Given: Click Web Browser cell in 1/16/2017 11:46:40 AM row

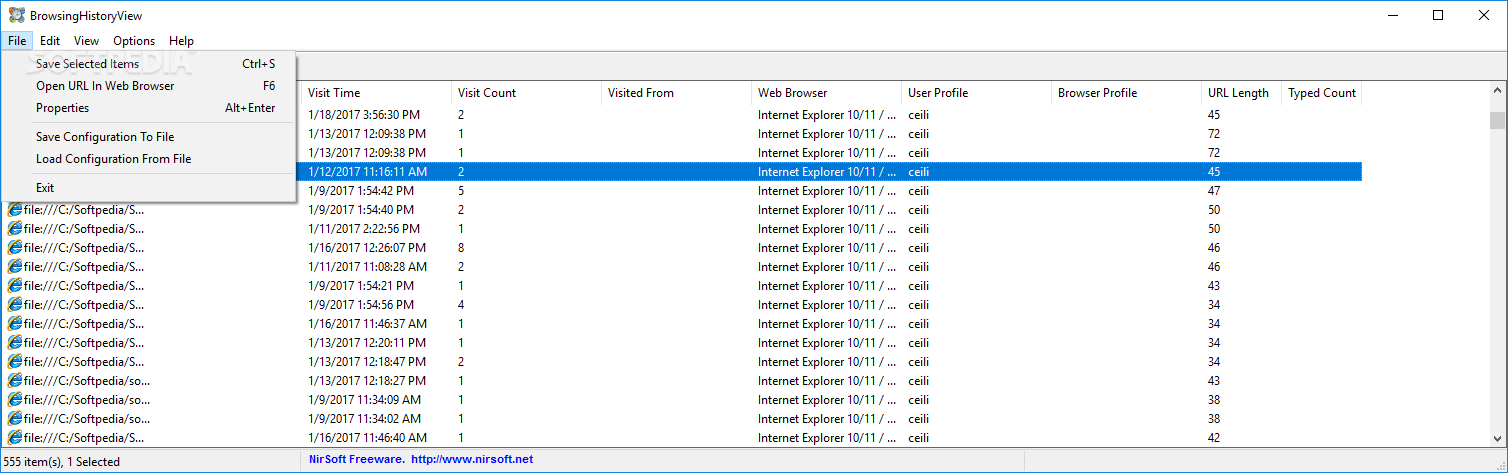Looking at the screenshot, I should (826, 438).
